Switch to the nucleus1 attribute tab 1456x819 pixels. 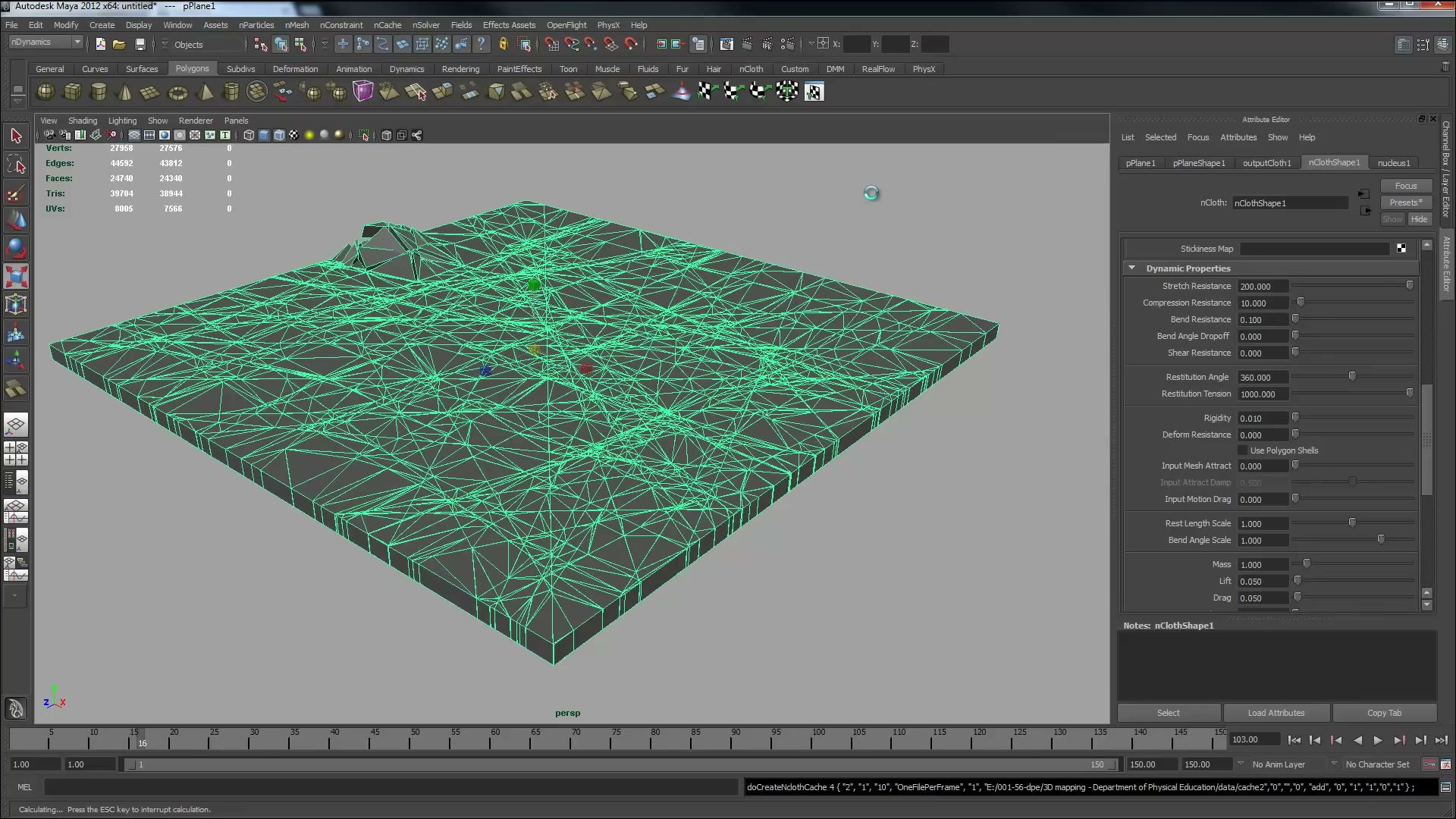1394,163
